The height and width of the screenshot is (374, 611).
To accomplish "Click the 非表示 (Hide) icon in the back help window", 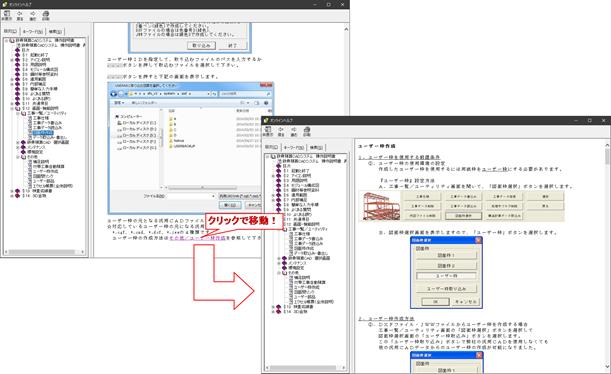I will pos(7,16).
